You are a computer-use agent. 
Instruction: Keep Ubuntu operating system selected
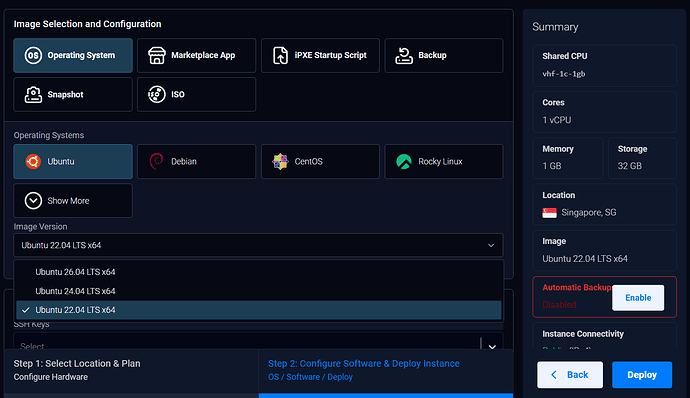click(73, 162)
